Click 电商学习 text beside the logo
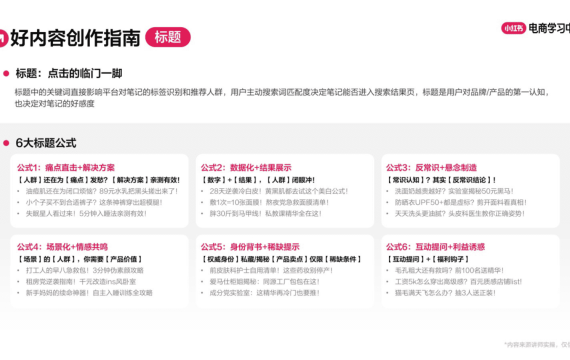 [x=549, y=28]
